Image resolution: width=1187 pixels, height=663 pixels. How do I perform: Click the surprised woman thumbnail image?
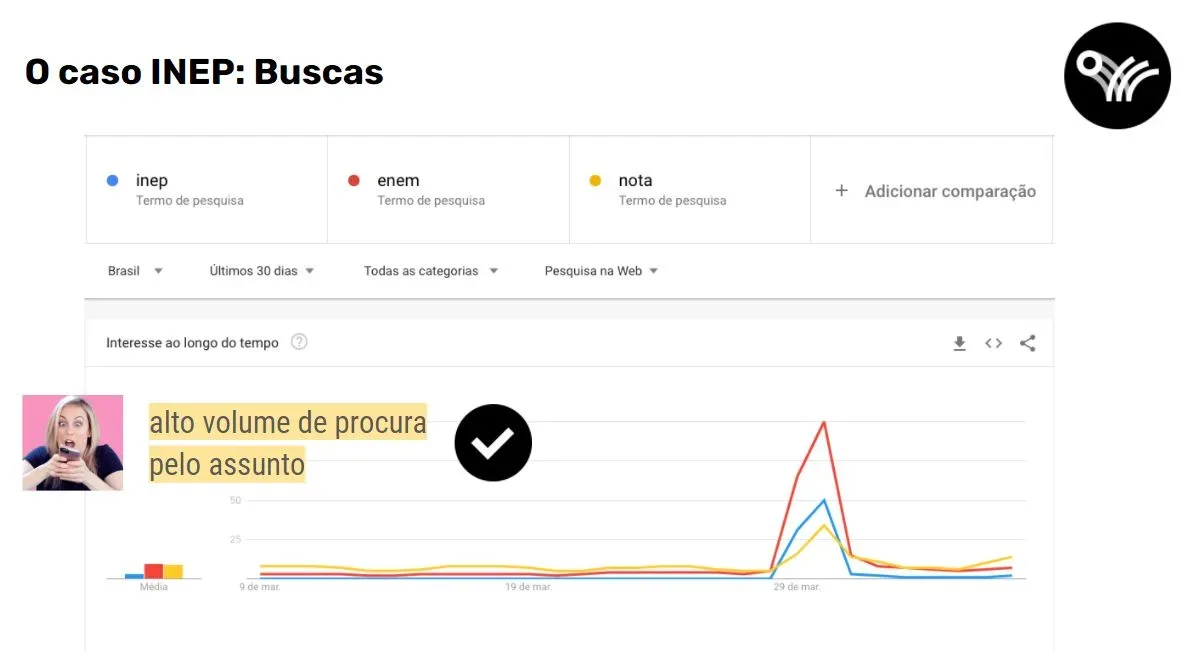click(73, 443)
